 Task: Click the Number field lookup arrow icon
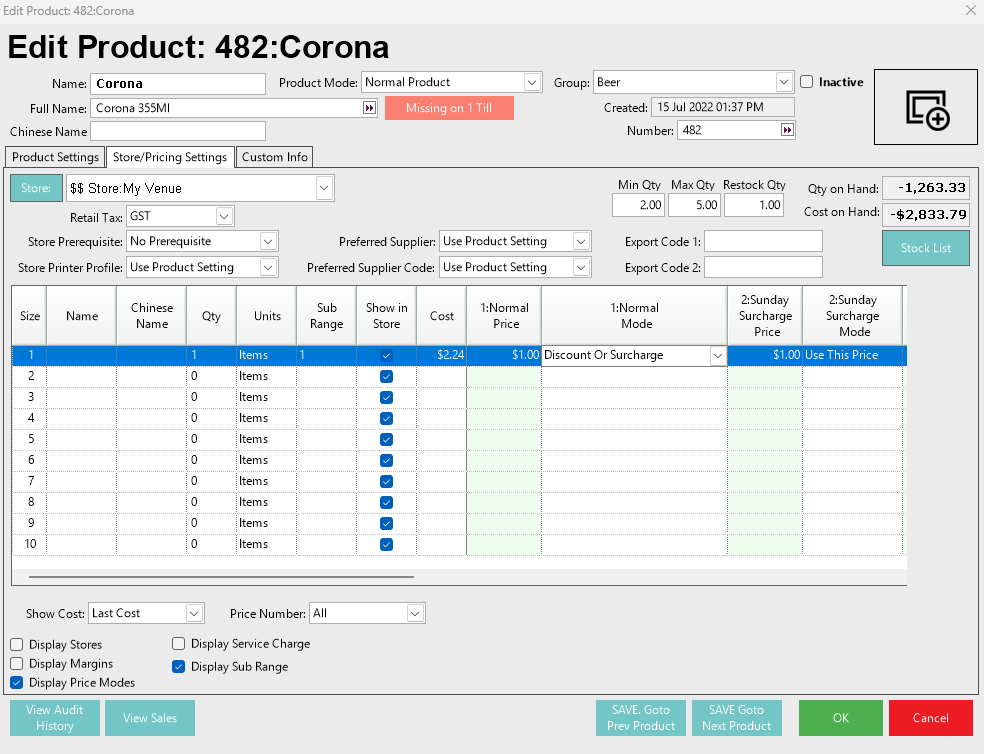787,130
